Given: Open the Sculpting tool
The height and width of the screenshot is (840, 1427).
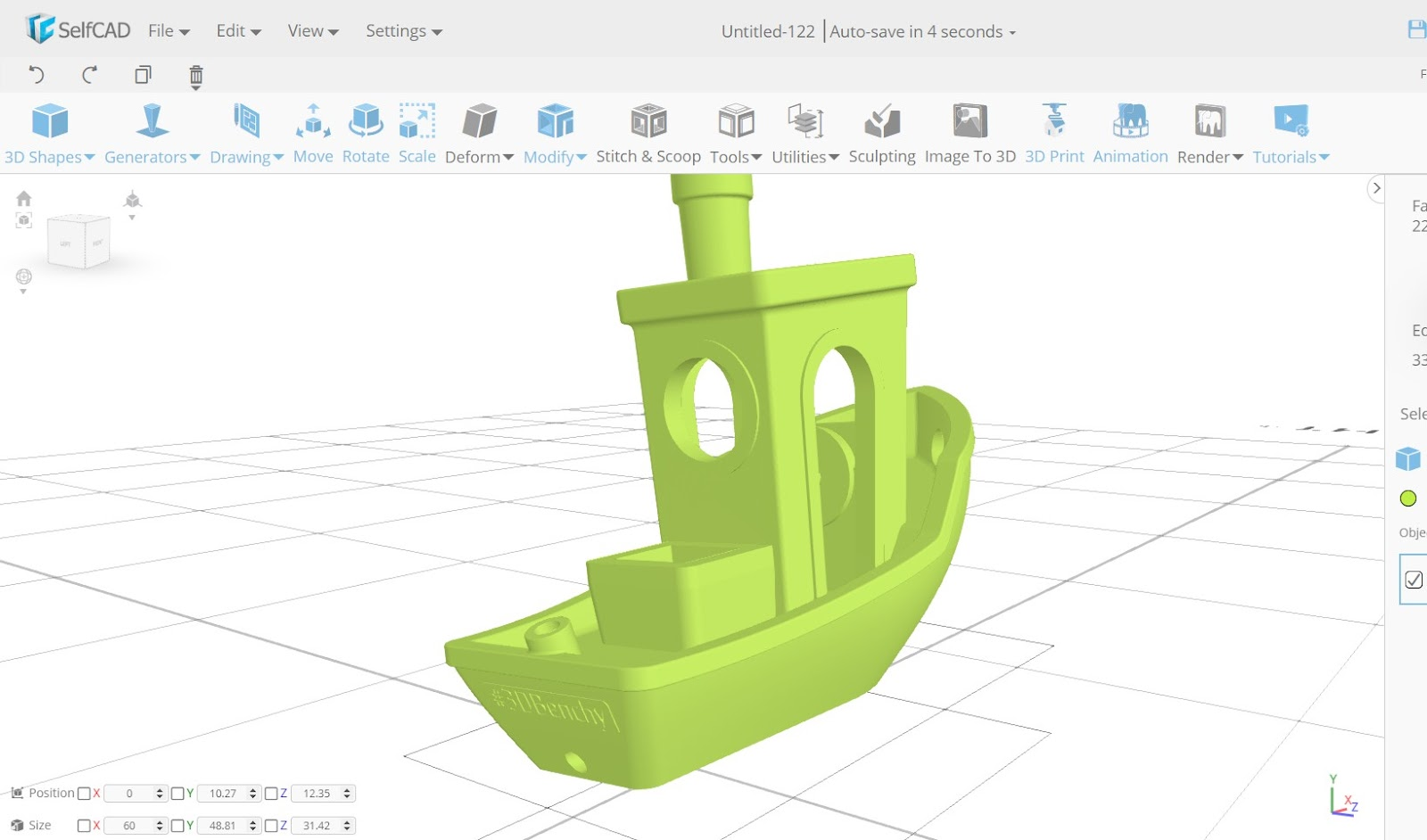Looking at the screenshot, I should [882, 135].
